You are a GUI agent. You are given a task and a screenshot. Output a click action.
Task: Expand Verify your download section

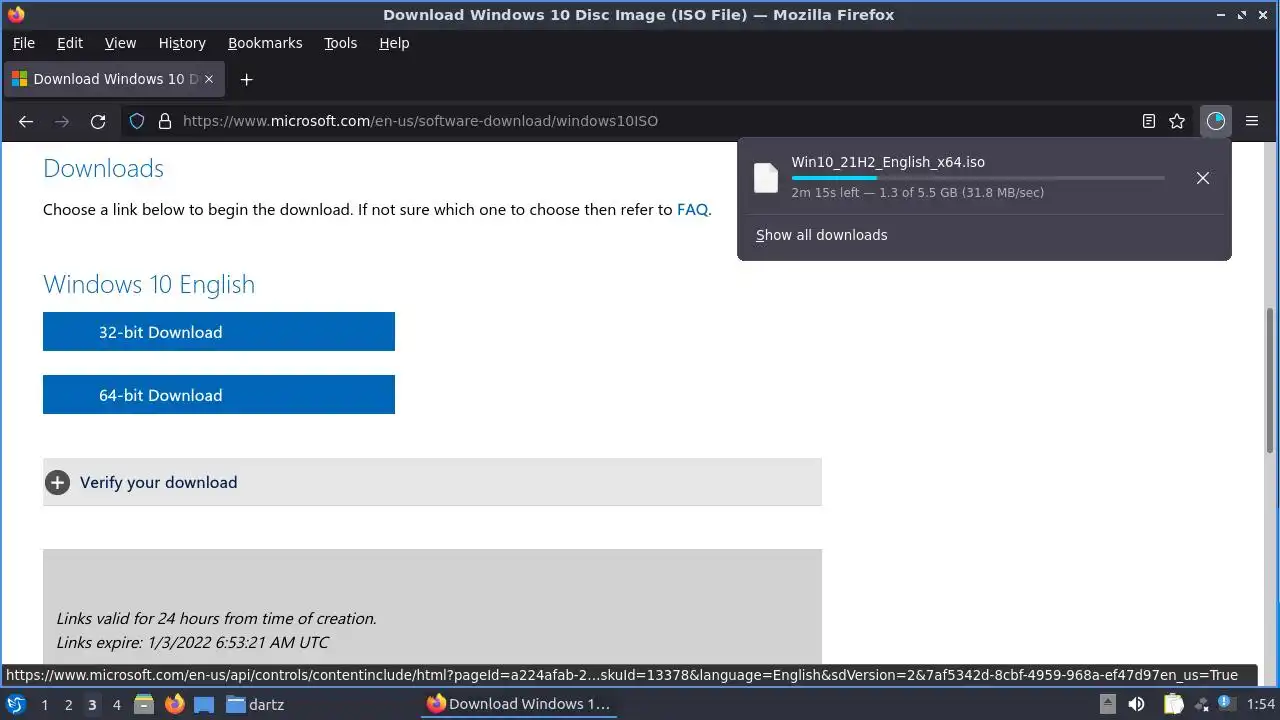click(432, 482)
